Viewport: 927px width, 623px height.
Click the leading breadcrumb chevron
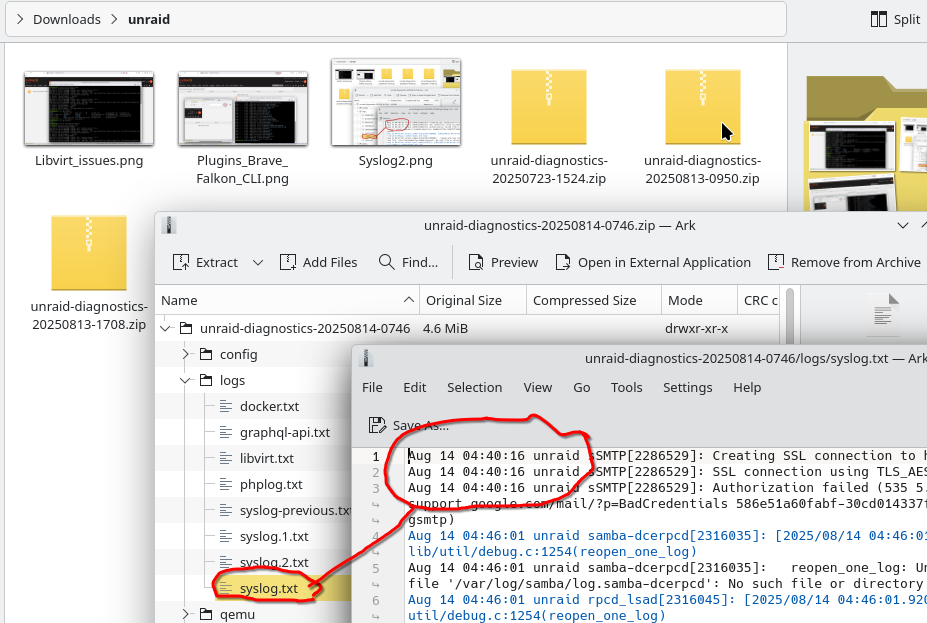[x=20, y=20]
